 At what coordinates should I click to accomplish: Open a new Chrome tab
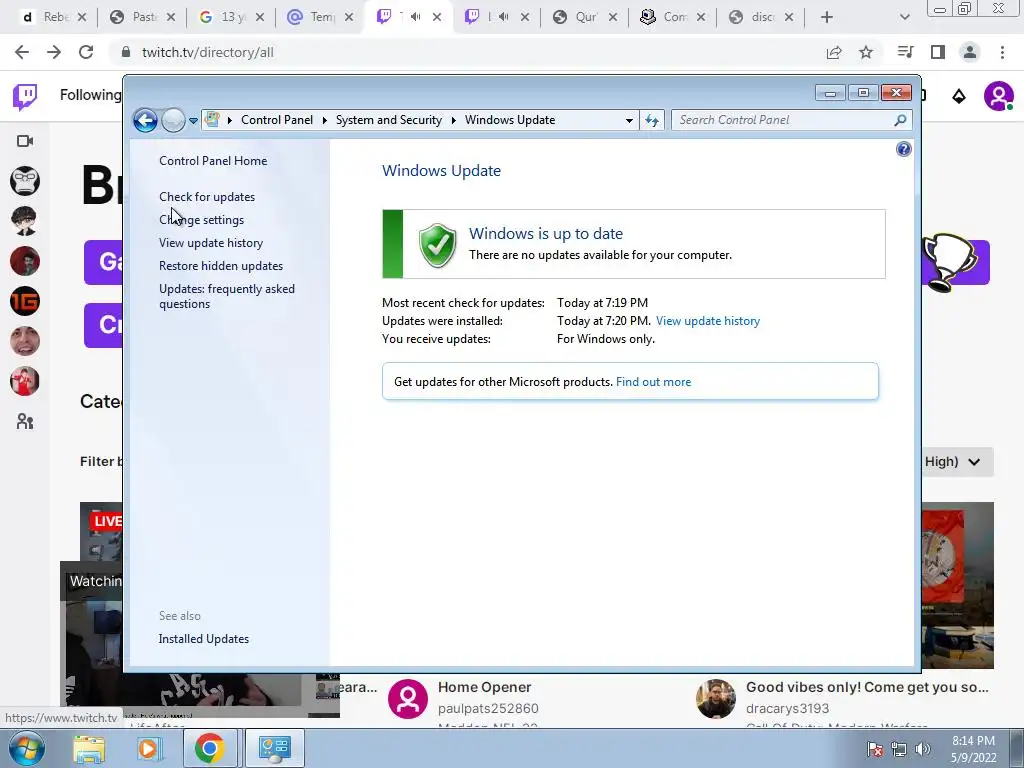[827, 17]
